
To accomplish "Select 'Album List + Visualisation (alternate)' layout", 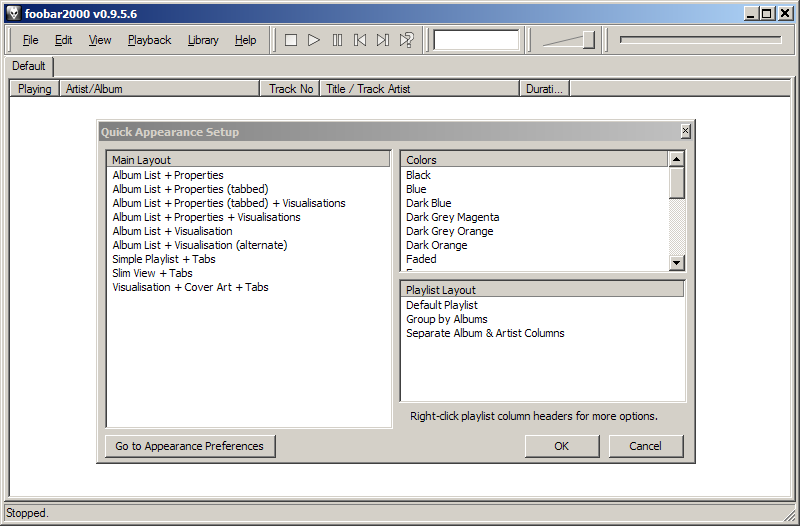I will [x=200, y=245].
